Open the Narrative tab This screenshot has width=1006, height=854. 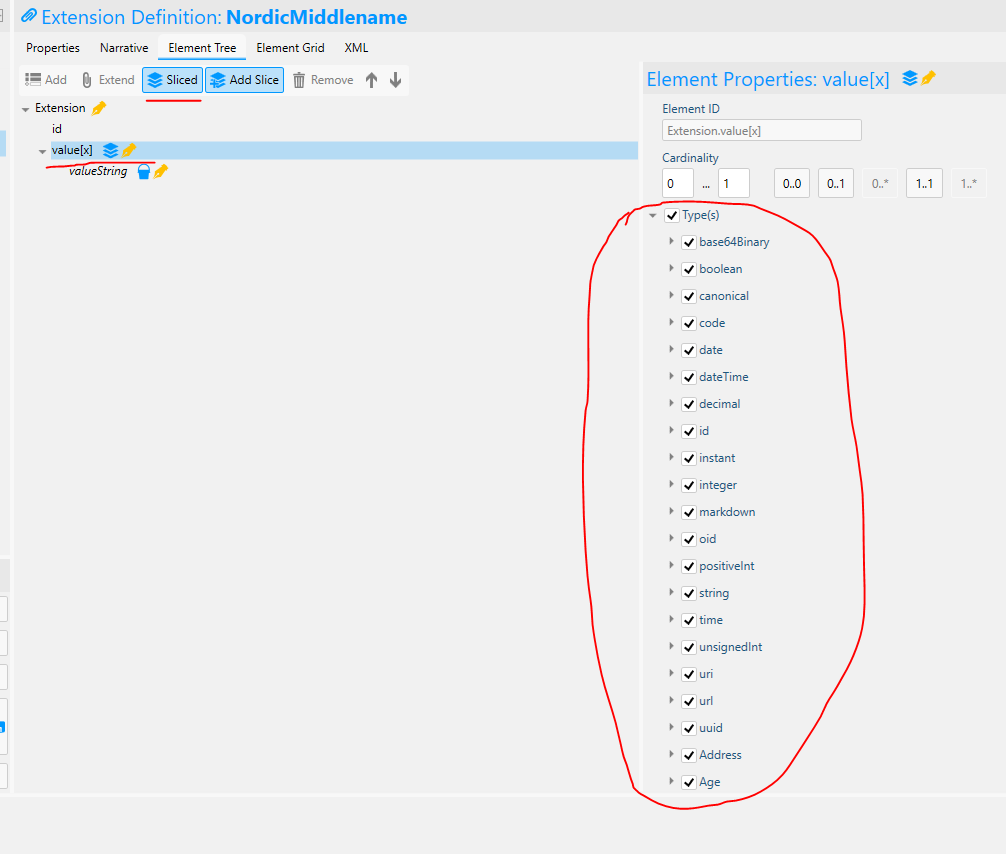(x=124, y=47)
